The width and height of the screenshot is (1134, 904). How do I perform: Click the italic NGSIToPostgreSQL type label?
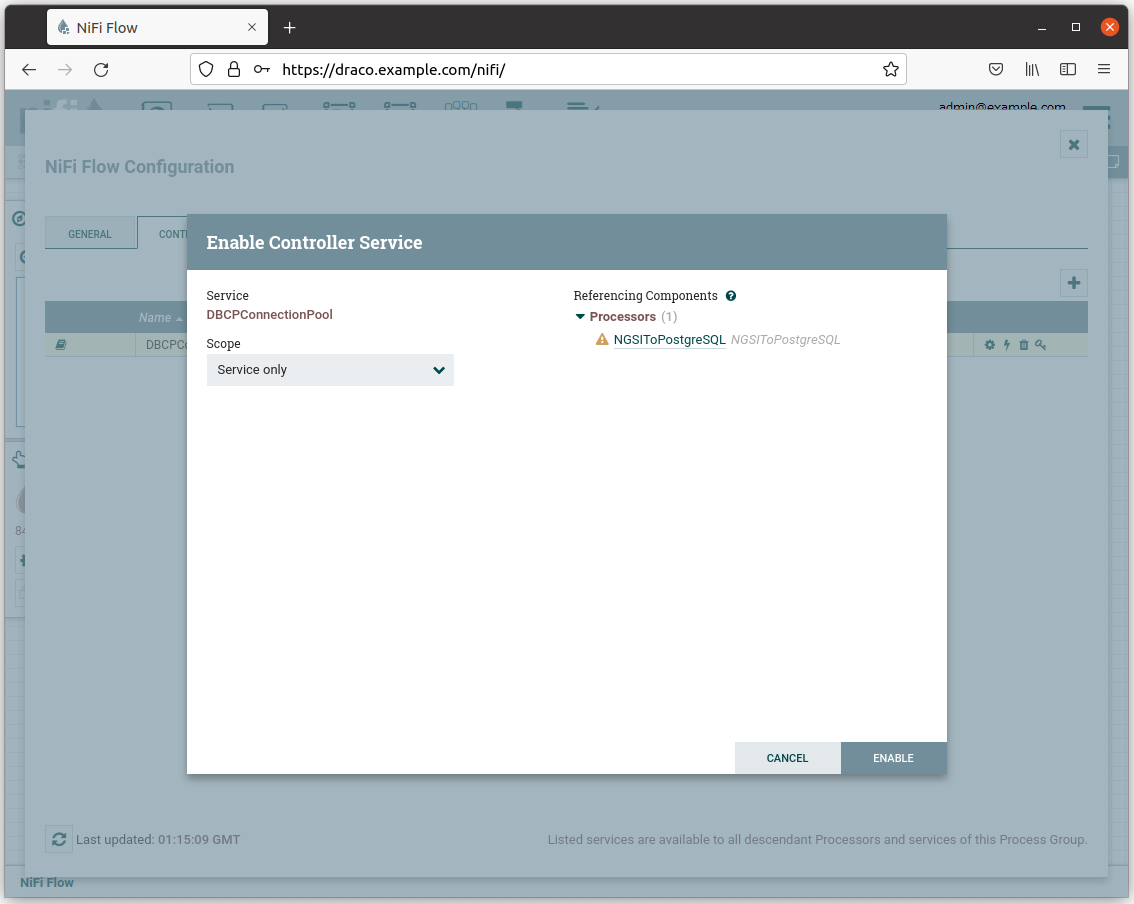(x=785, y=340)
